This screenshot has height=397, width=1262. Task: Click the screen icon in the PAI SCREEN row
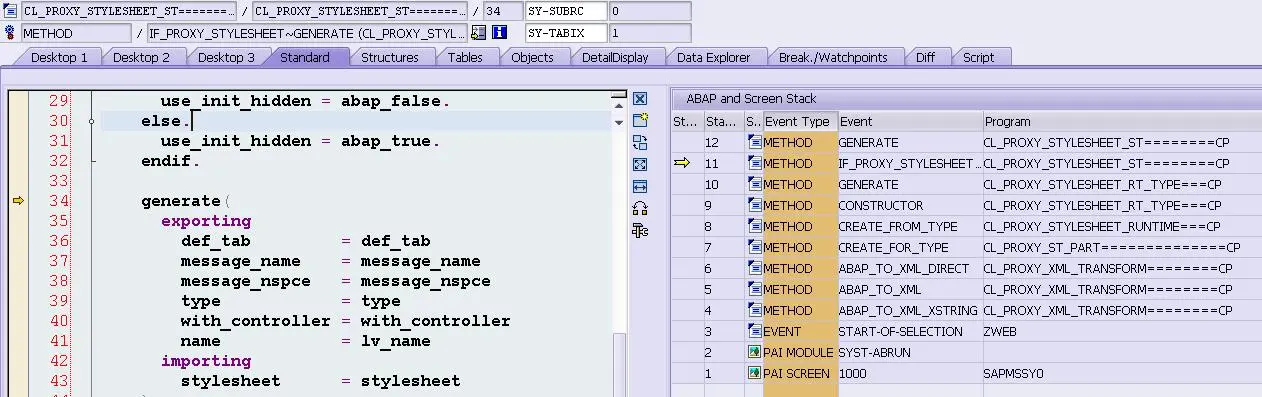[x=754, y=373]
